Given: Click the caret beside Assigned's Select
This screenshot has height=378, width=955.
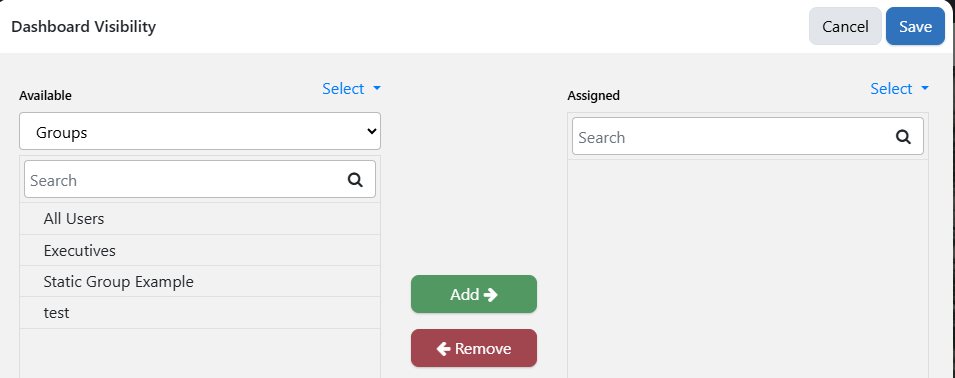Looking at the screenshot, I should [925, 89].
